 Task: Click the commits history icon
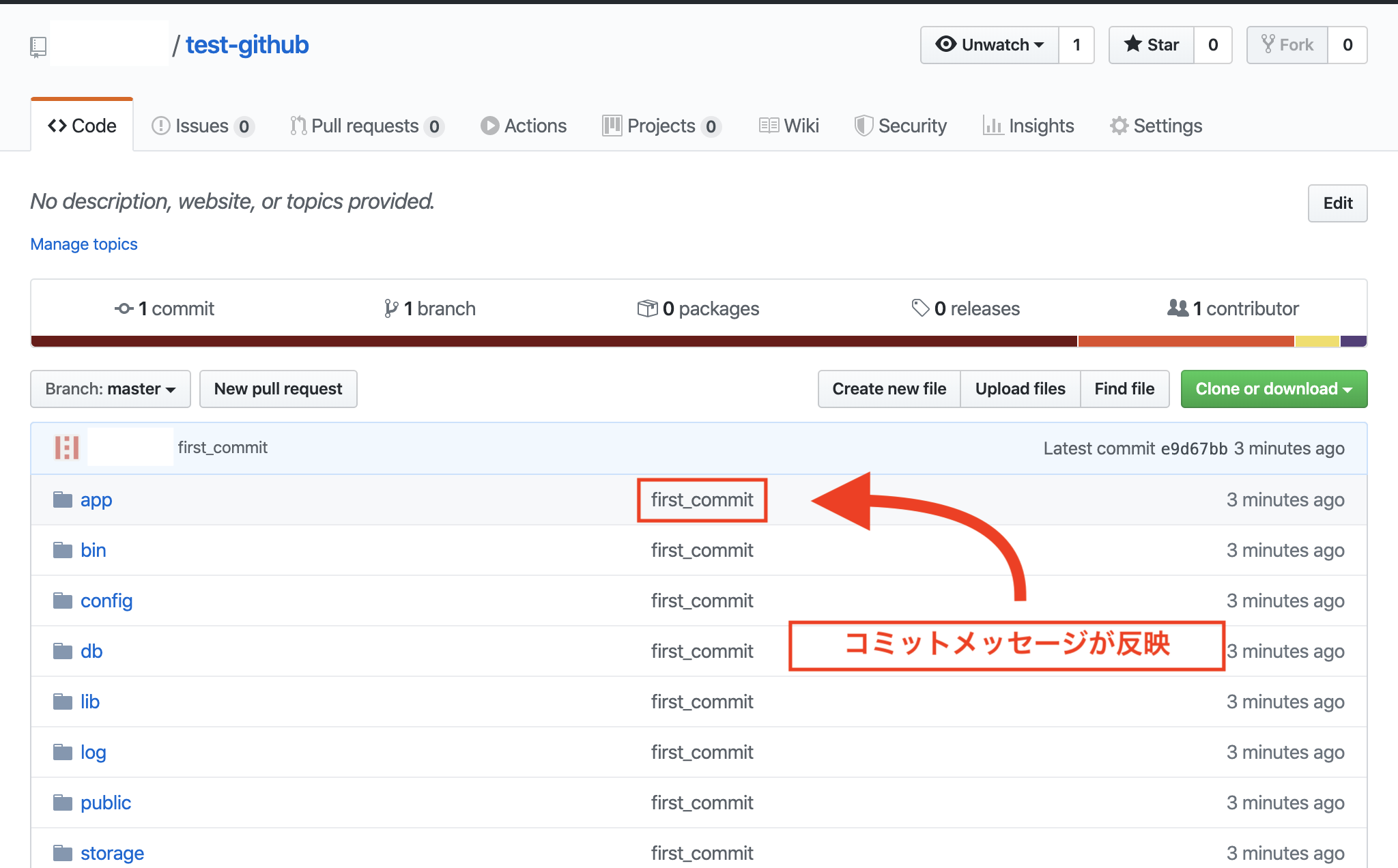(124, 308)
